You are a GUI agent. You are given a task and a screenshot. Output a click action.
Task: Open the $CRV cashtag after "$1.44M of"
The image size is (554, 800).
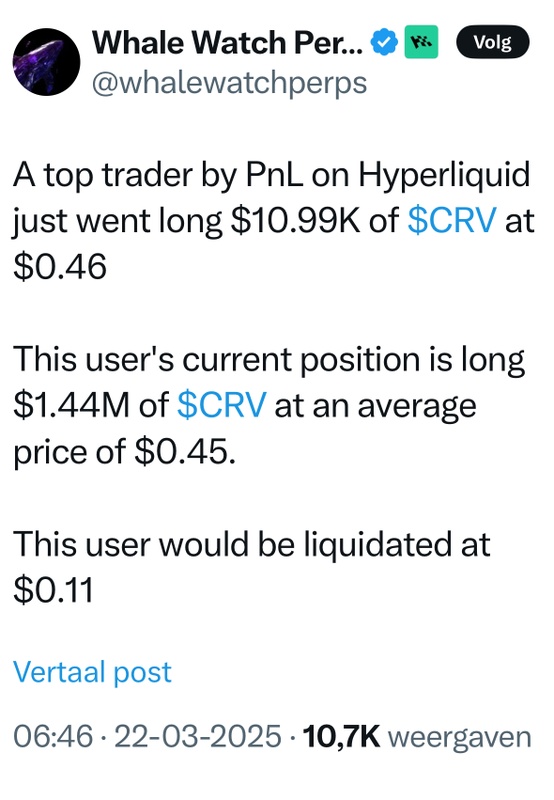coord(221,406)
